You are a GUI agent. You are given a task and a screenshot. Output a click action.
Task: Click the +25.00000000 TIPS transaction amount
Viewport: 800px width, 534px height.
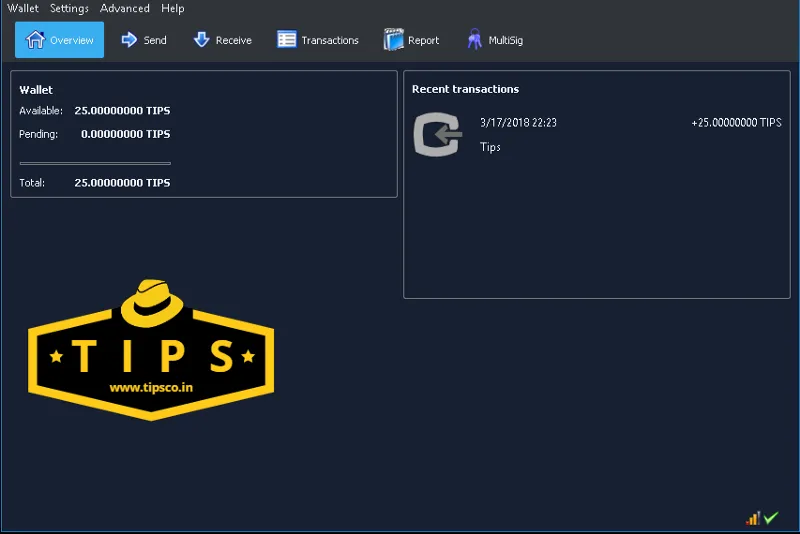point(736,122)
